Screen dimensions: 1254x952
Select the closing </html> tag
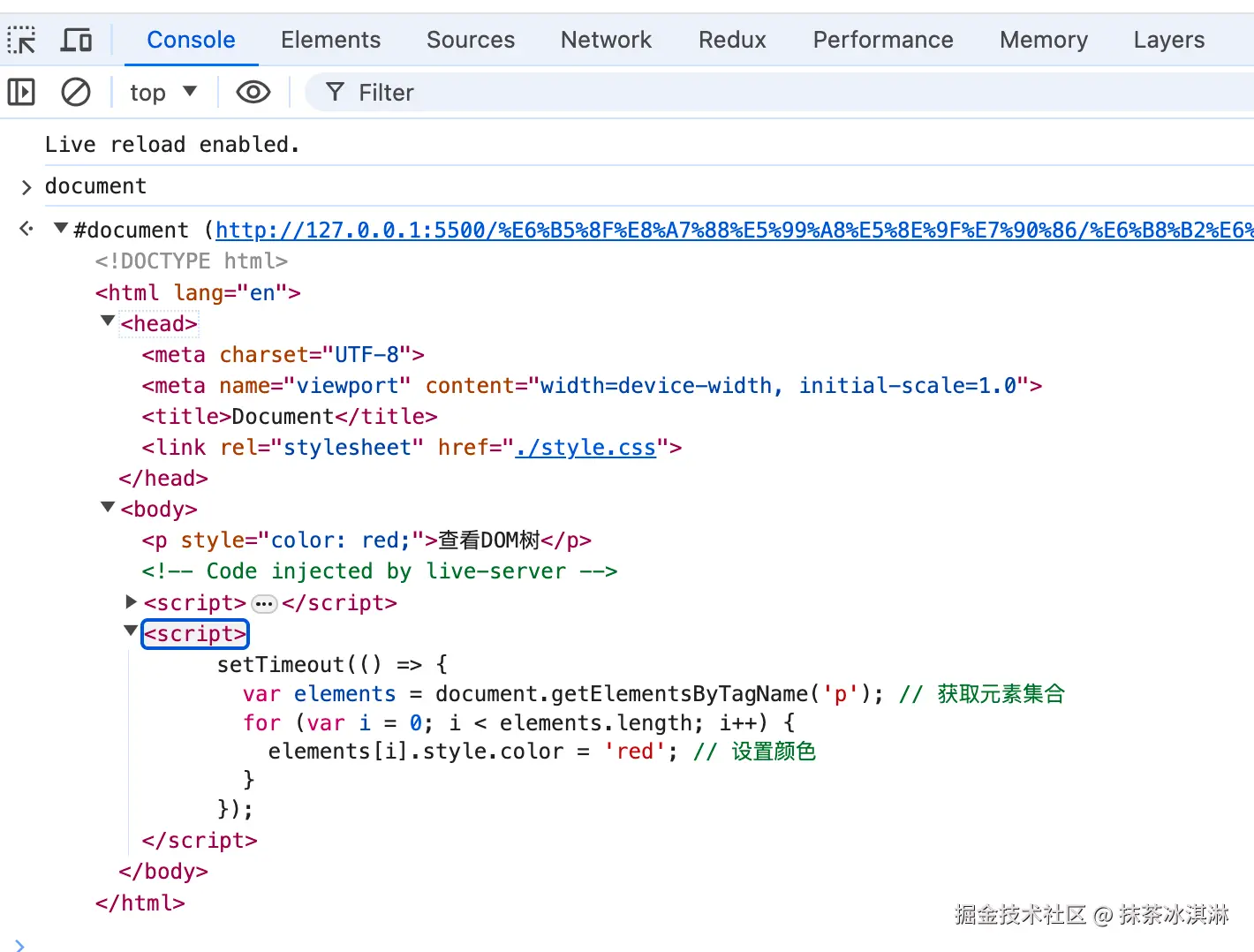pos(140,903)
